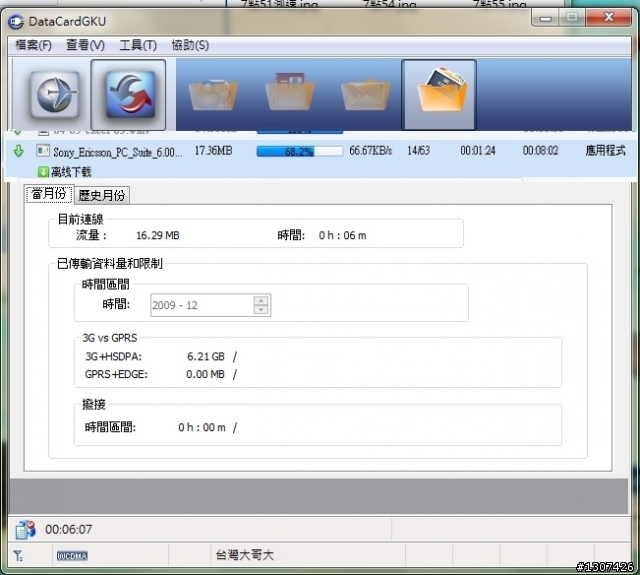Open the envelope messages folder icon
Screen dimensions: 640x575
coord(365,95)
